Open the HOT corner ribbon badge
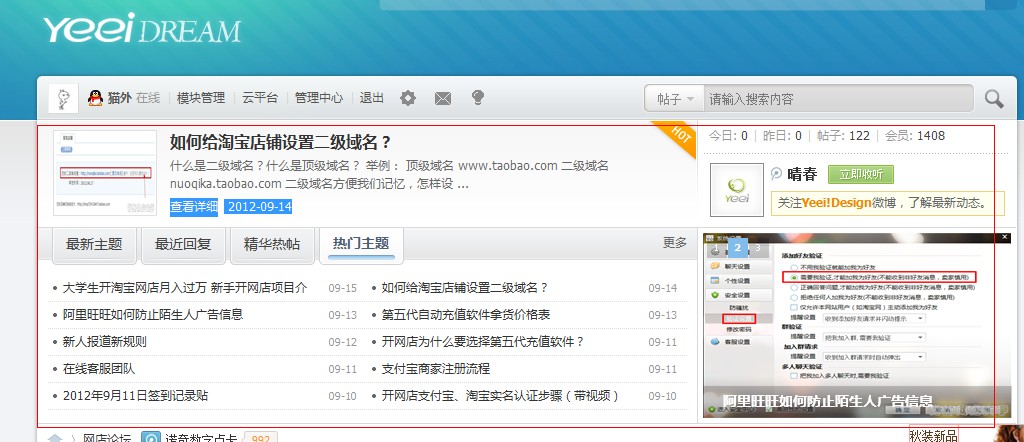Image resolution: width=1024 pixels, height=442 pixels. [x=677, y=138]
